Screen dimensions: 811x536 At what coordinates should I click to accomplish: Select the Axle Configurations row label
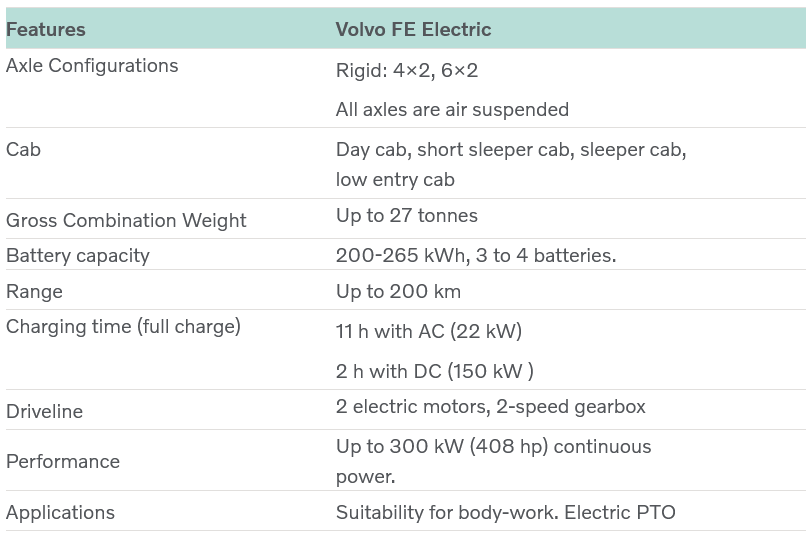point(92,66)
